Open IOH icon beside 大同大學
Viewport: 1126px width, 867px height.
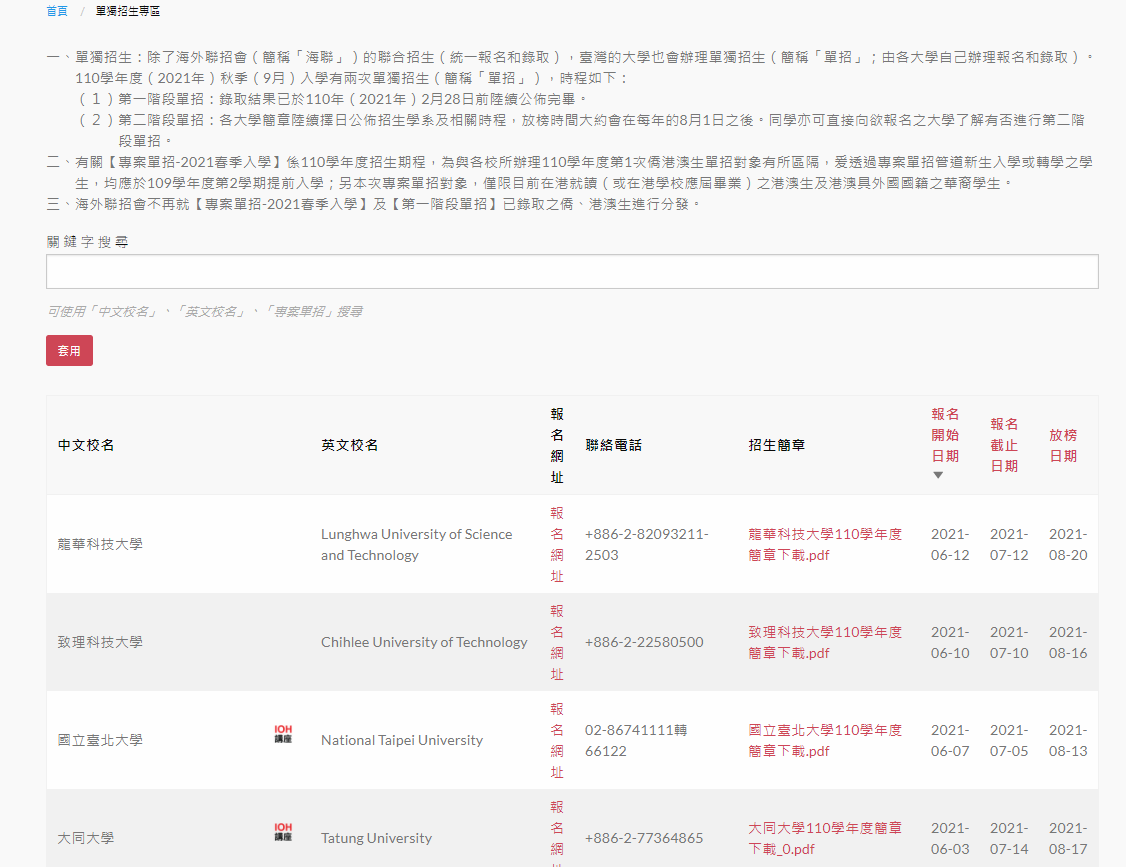pos(283,832)
